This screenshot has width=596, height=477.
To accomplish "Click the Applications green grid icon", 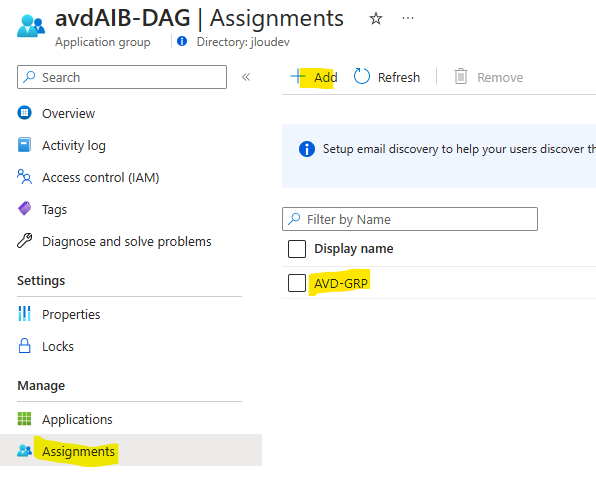I will coord(24,418).
